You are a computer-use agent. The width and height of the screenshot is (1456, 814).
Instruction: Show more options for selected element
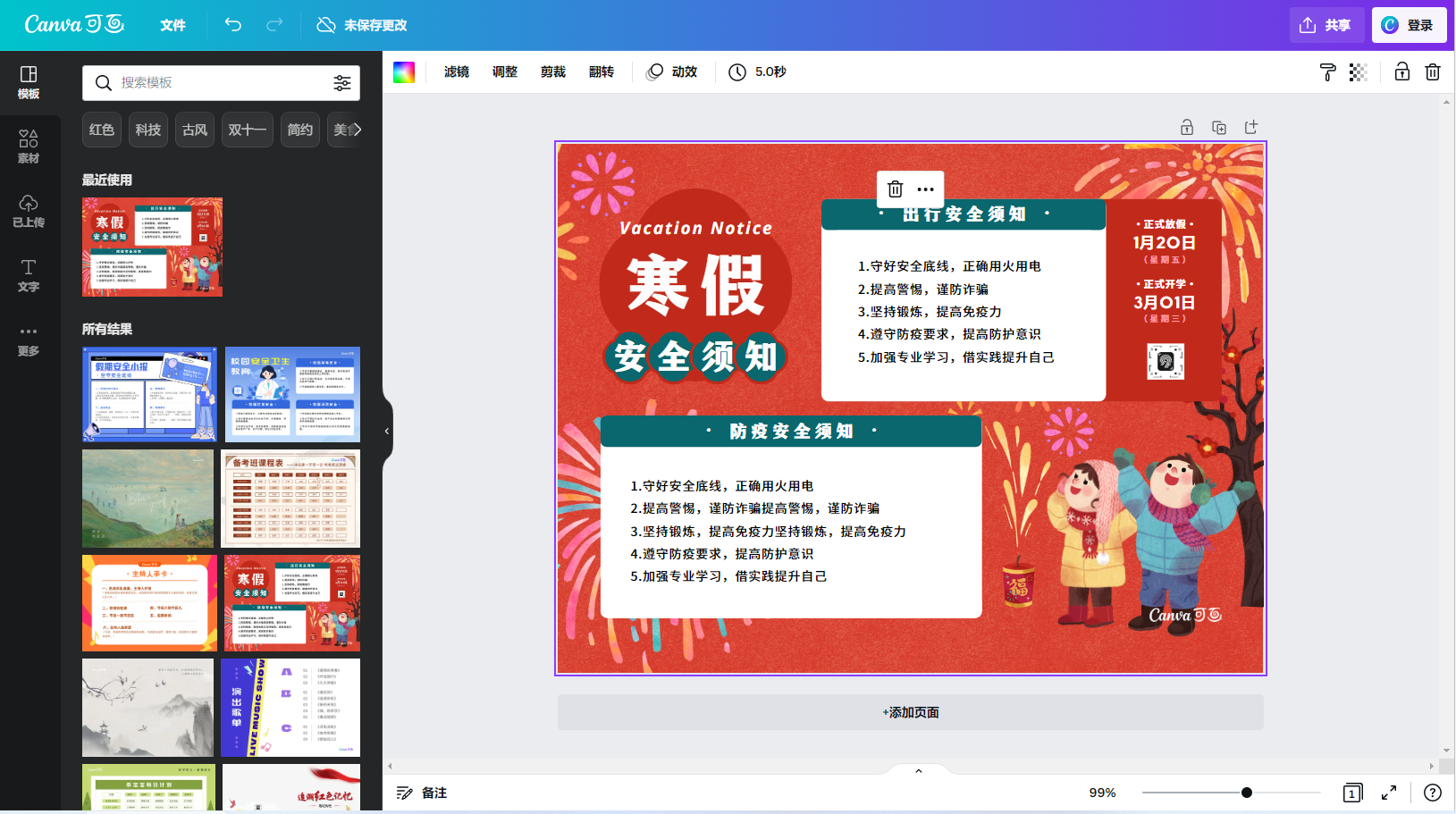(x=926, y=189)
